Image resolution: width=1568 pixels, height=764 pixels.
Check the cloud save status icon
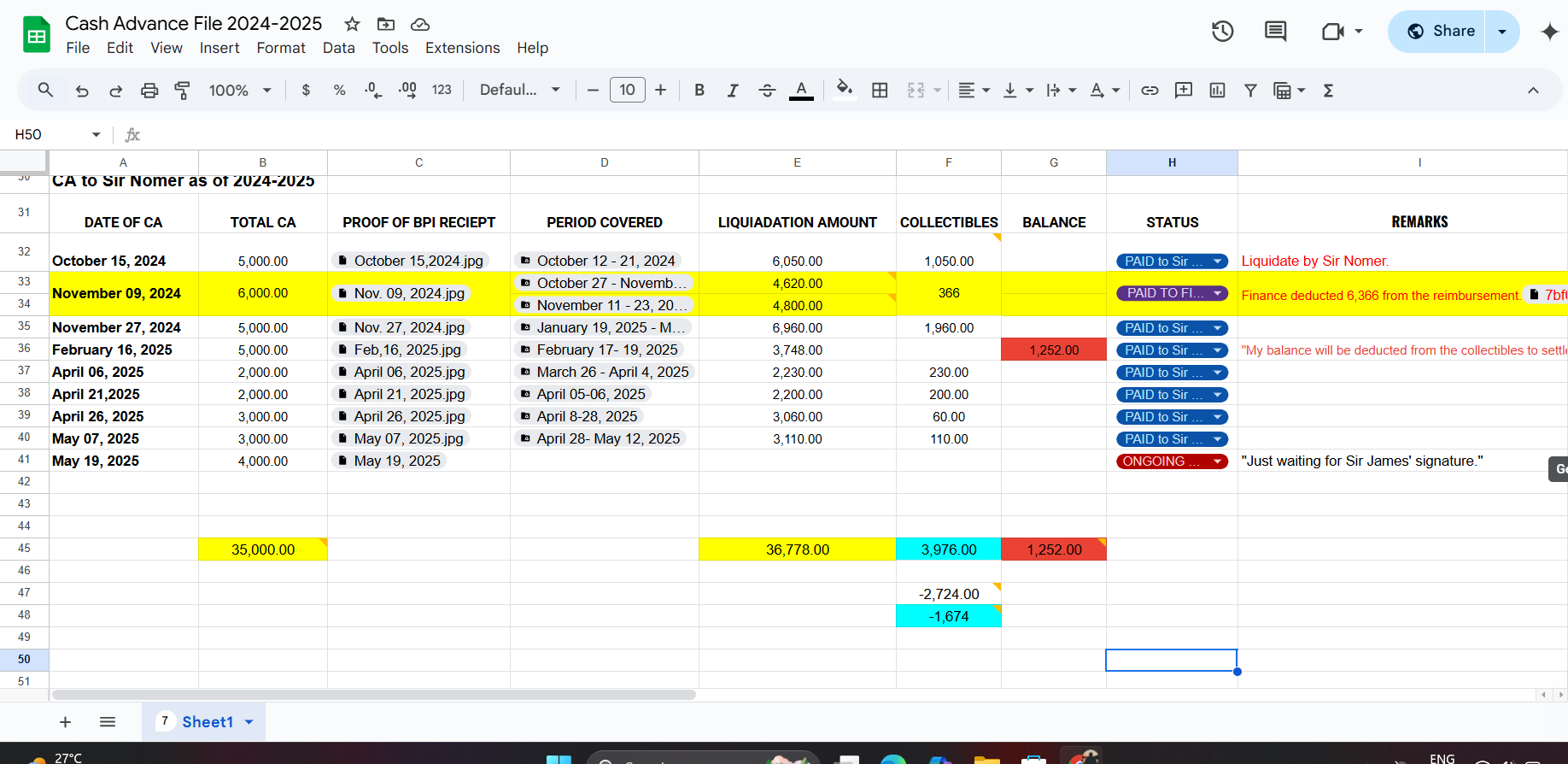click(420, 24)
